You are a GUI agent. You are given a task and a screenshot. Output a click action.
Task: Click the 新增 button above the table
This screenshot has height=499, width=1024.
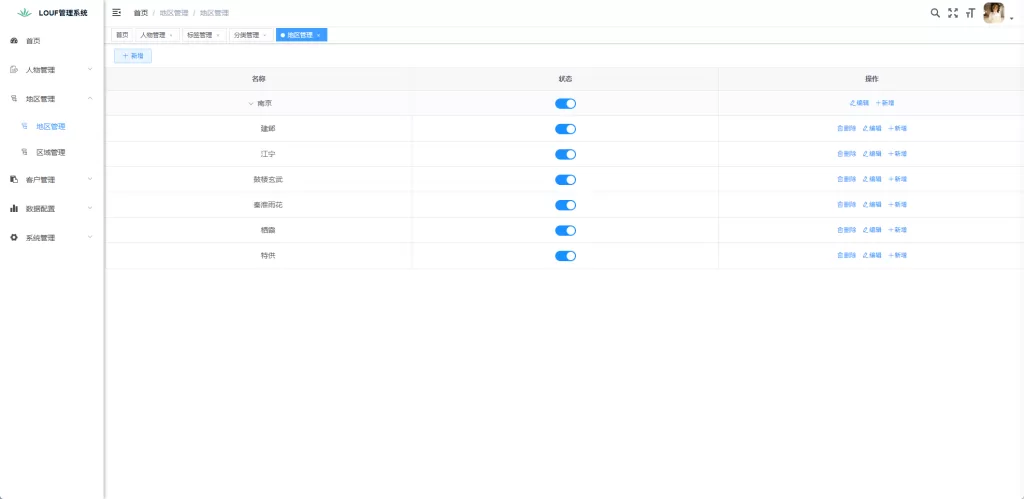[133, 56]
